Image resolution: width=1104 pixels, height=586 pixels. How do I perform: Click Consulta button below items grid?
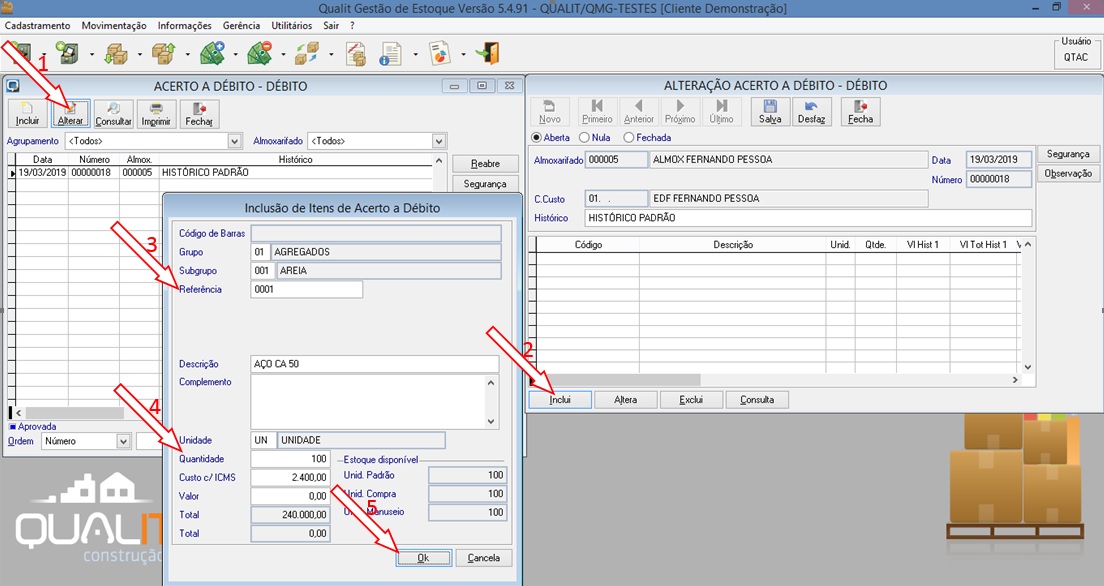click(x=757, y=399)
